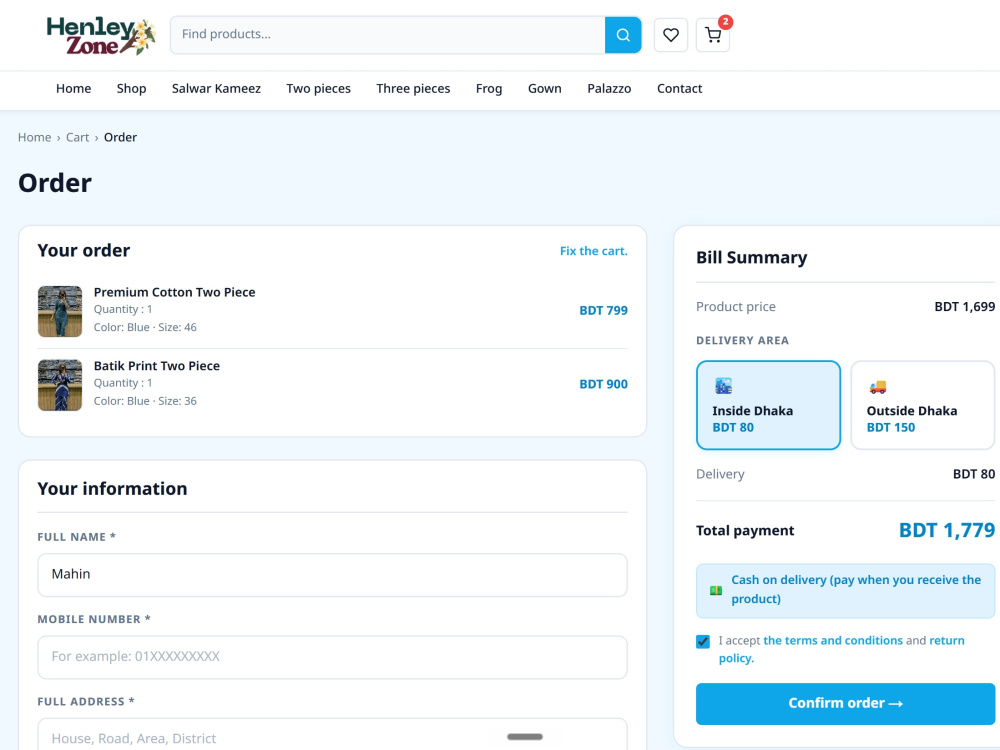
Task: Uncheck the accept terms checkbox
Action: coord(703,642)
